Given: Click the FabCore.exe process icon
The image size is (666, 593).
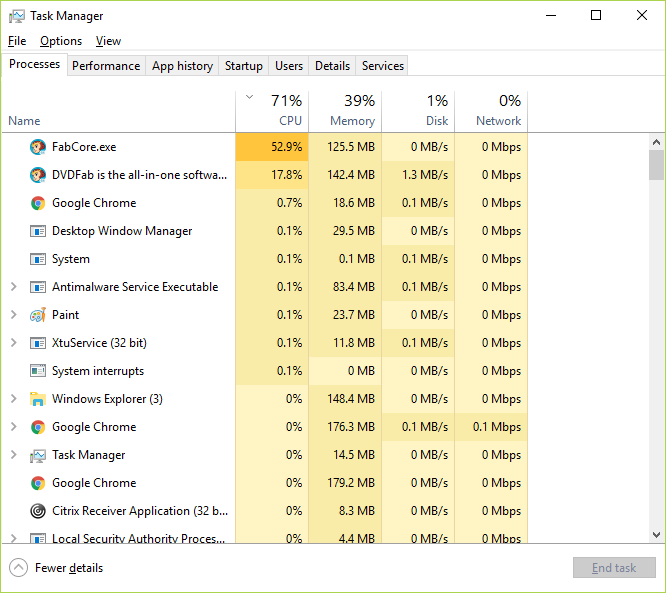Looking at the screenshot, I should (38, 147).
